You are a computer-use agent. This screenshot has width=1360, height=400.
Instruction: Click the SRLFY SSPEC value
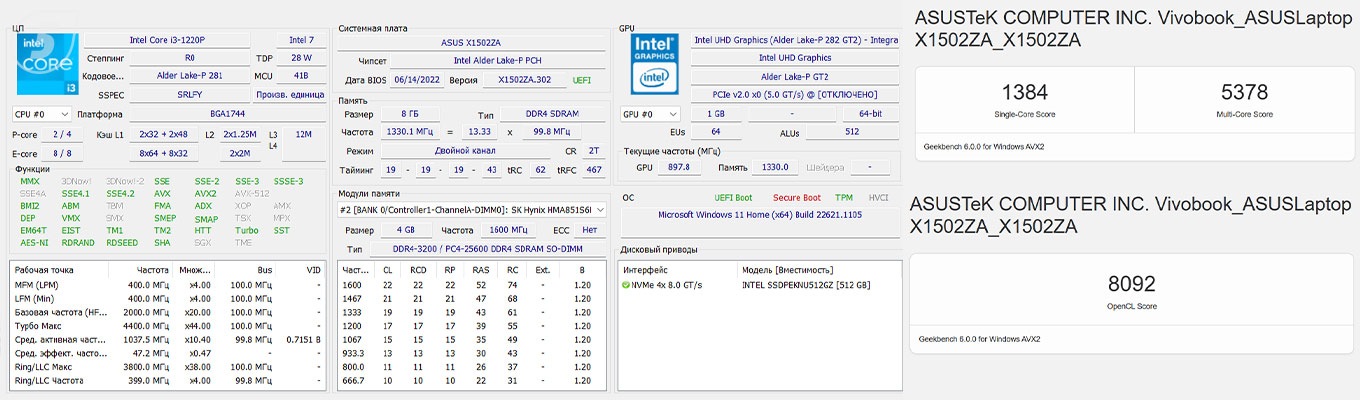click(189, 94)
